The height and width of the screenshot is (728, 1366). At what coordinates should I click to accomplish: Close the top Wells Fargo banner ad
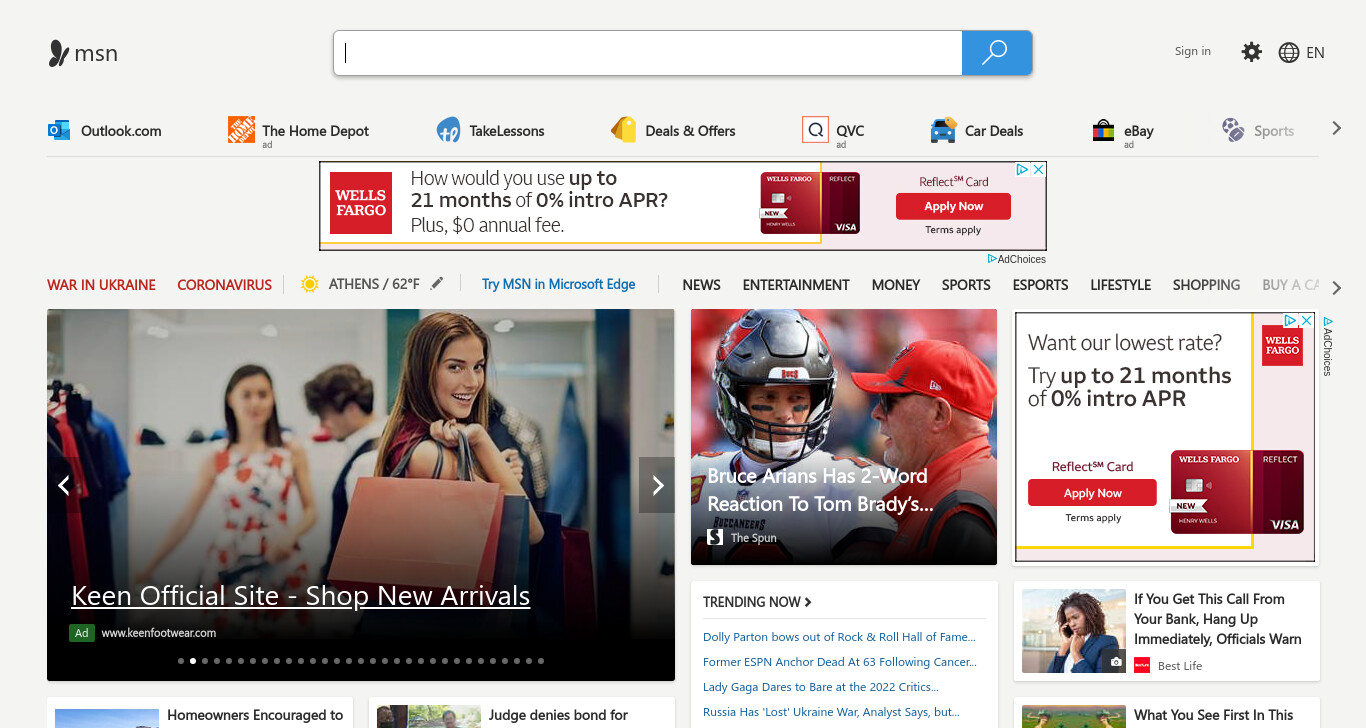pos(1038,170)
